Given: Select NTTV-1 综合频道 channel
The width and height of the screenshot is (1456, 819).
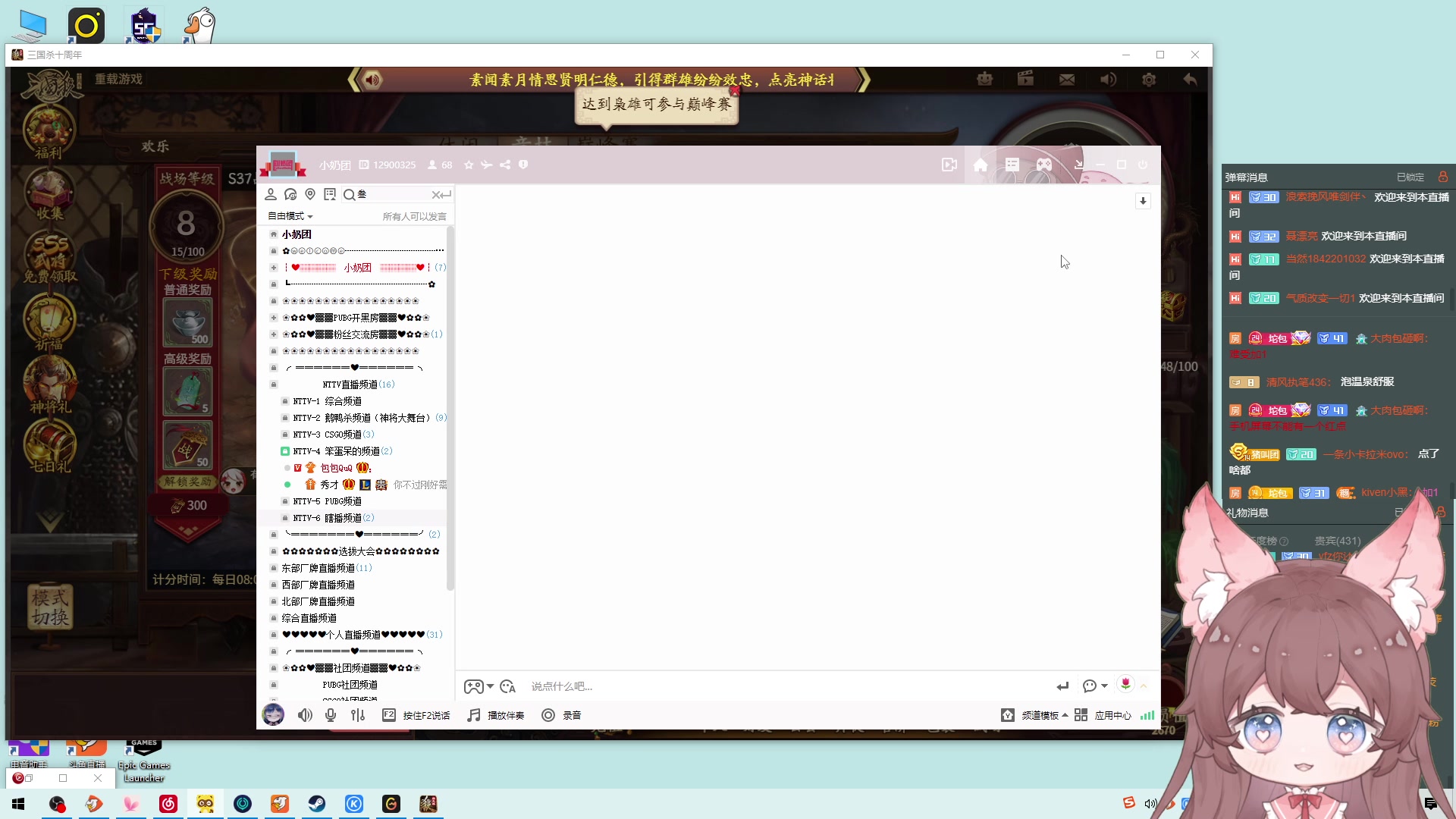Looking at the screenshot, I should point(327,401).
